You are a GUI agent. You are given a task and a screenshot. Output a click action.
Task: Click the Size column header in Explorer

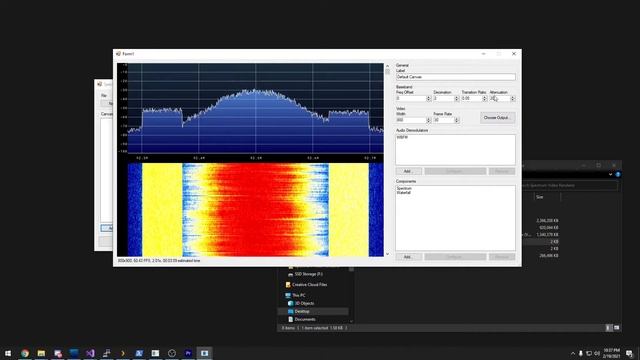547,197
